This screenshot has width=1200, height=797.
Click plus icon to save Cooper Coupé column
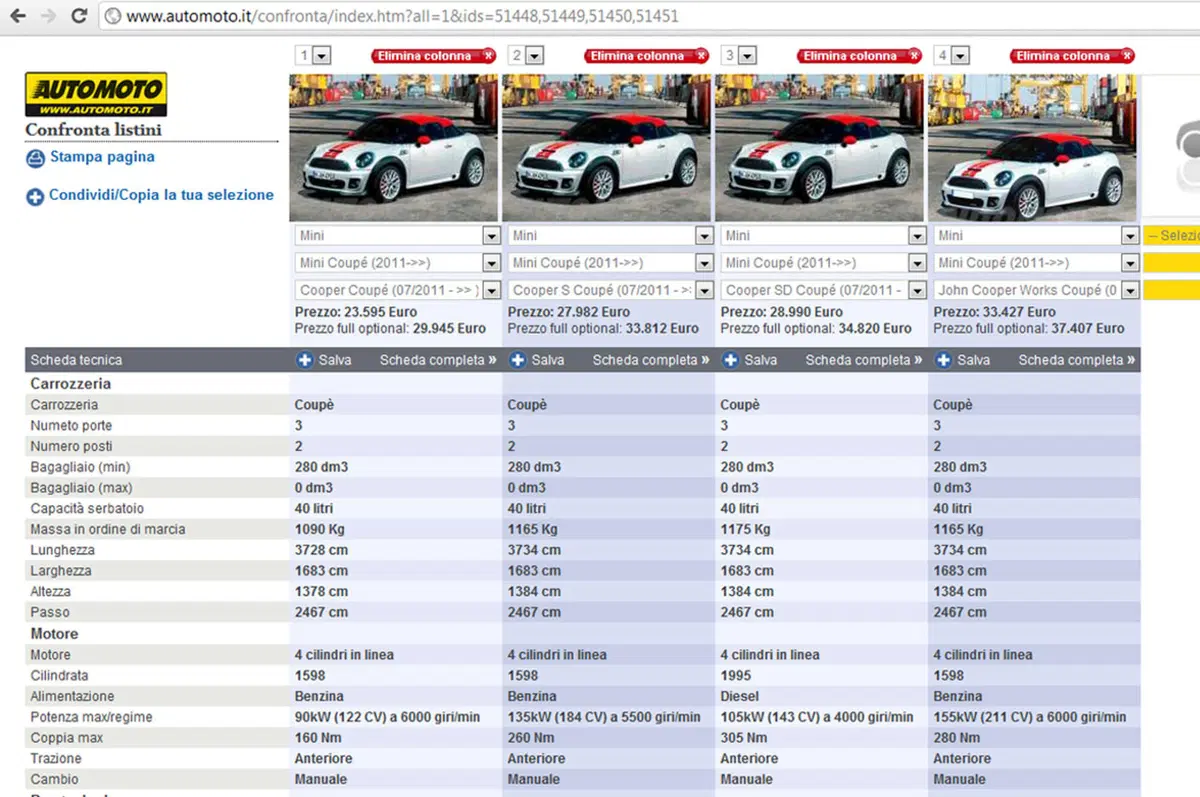305,360
